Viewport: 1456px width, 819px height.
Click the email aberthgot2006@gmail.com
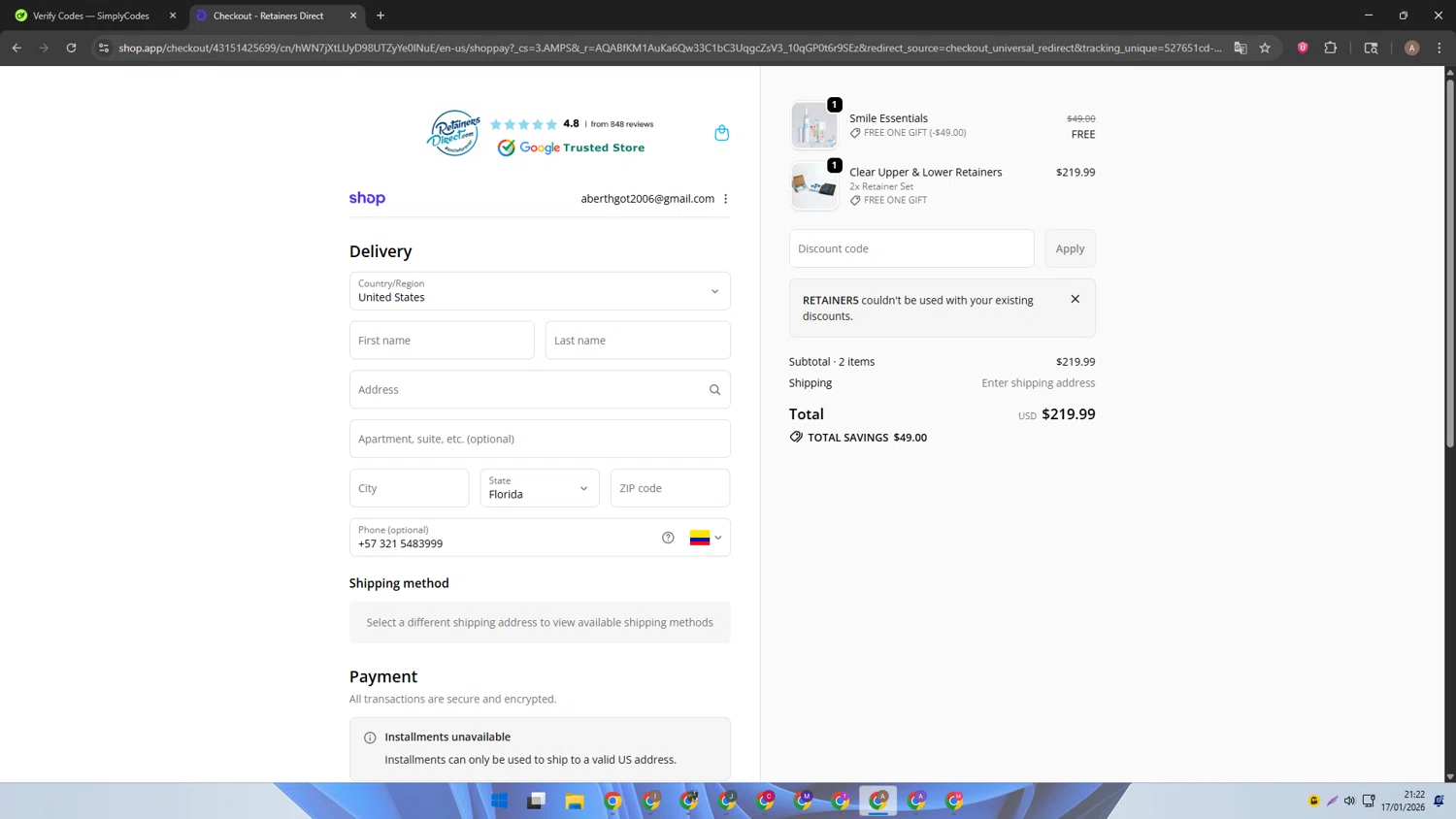pyautogui.click(x=647, y=199)
